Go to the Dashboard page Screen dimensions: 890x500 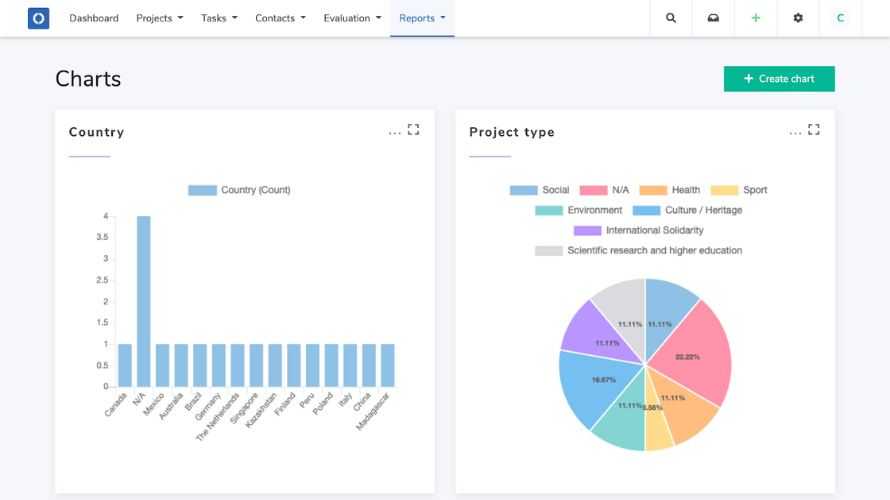point(94,18)
